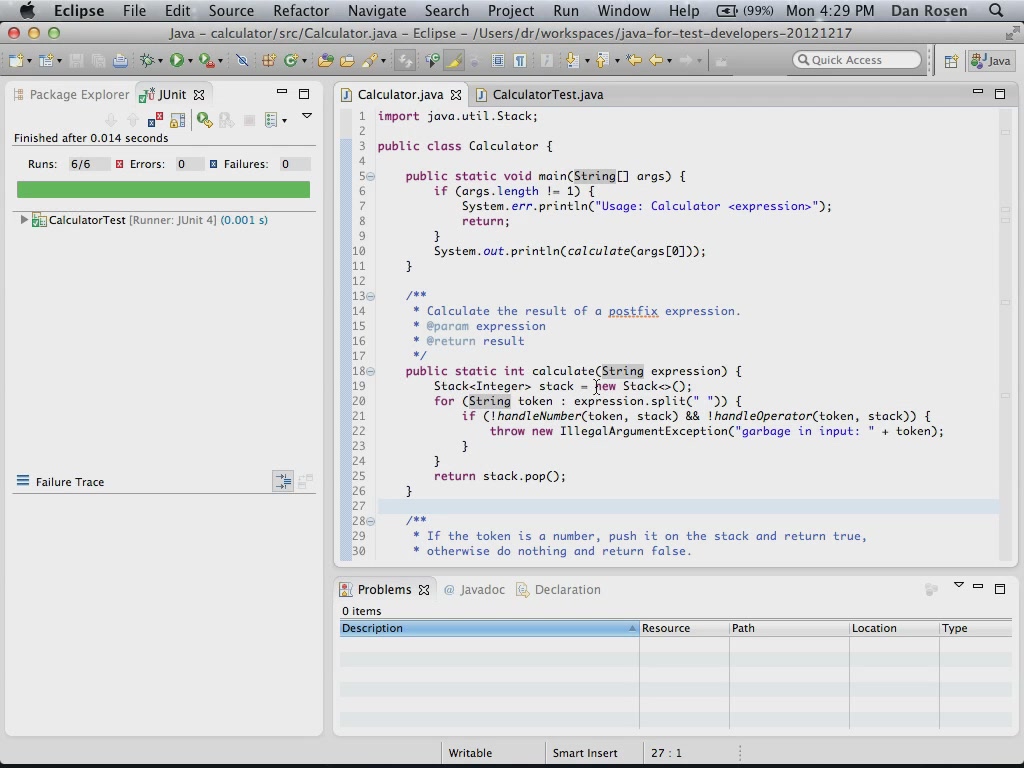Click the New Java Package icon
This screenshot has height=768, width=1024.
[268, 61]
